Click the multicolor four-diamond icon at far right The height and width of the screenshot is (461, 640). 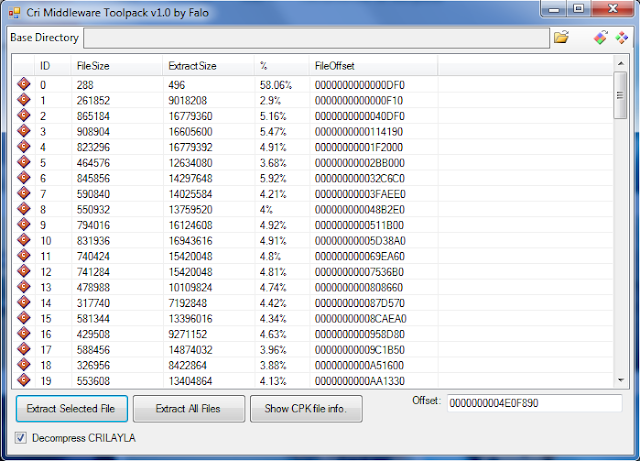point(622,38)
